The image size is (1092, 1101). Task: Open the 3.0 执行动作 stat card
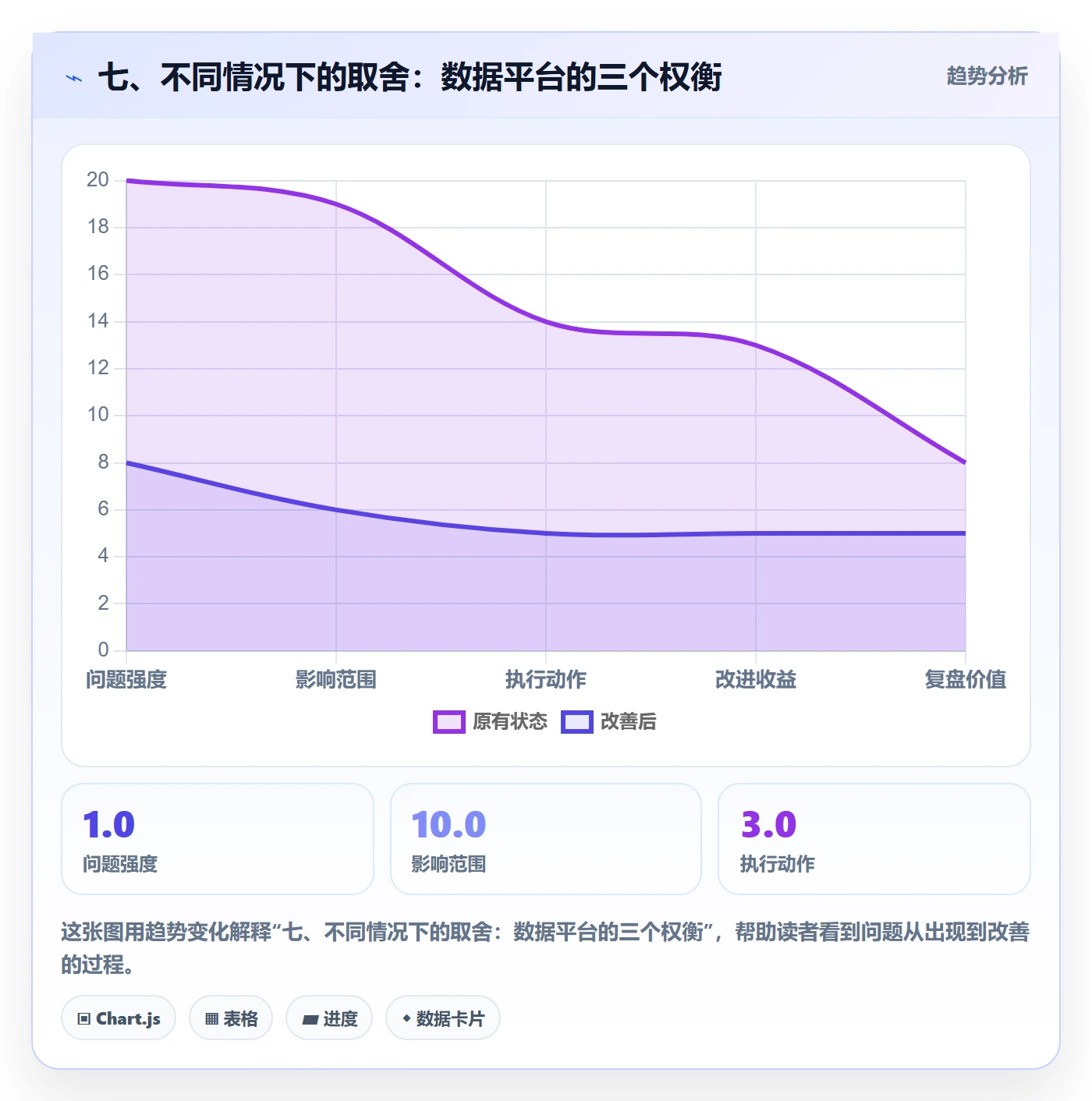tap(874, 839)
